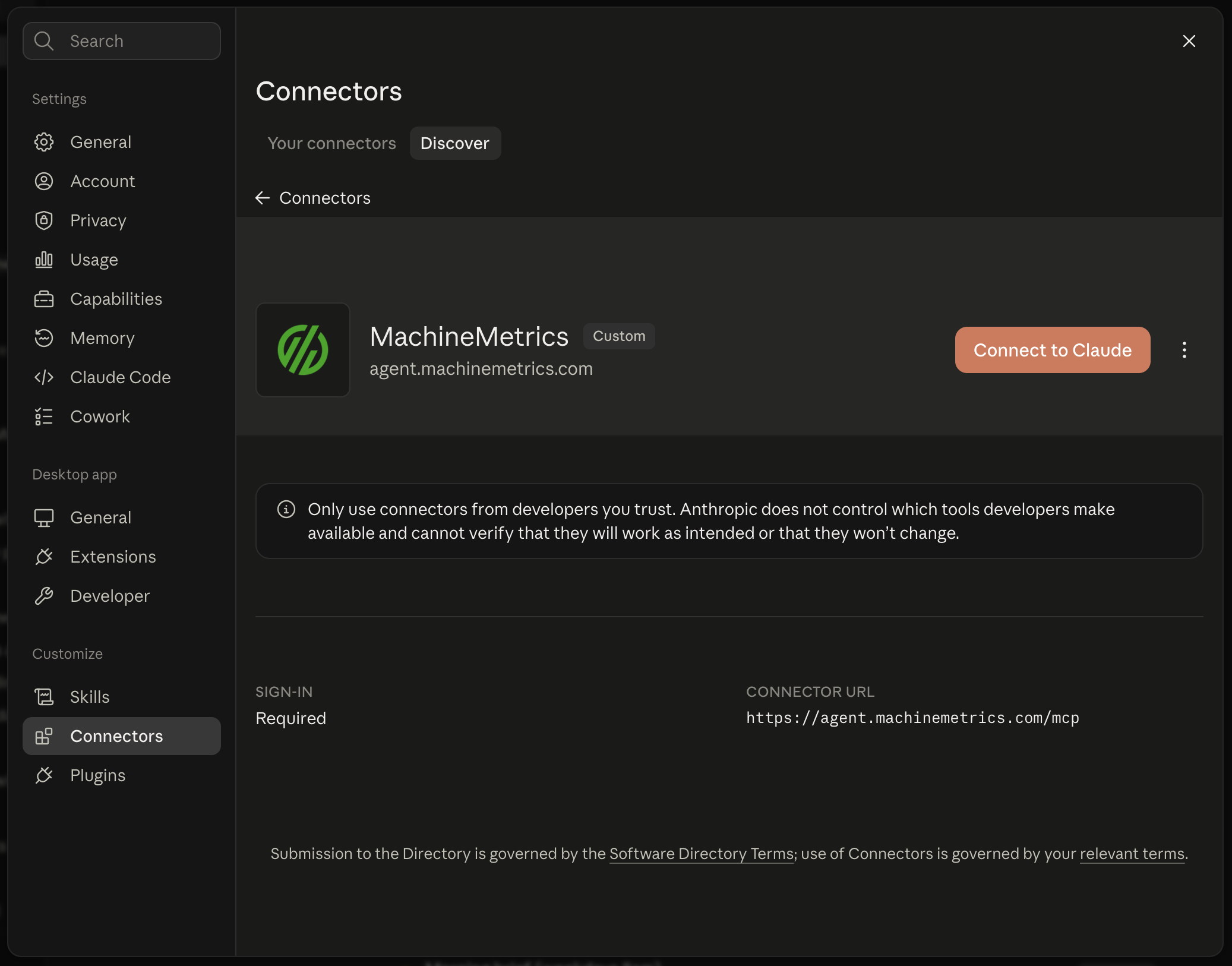Click the MachineMetrics green logo thumbnail
The width and height of the screenshot is (1232, 966).
point(303,350)
